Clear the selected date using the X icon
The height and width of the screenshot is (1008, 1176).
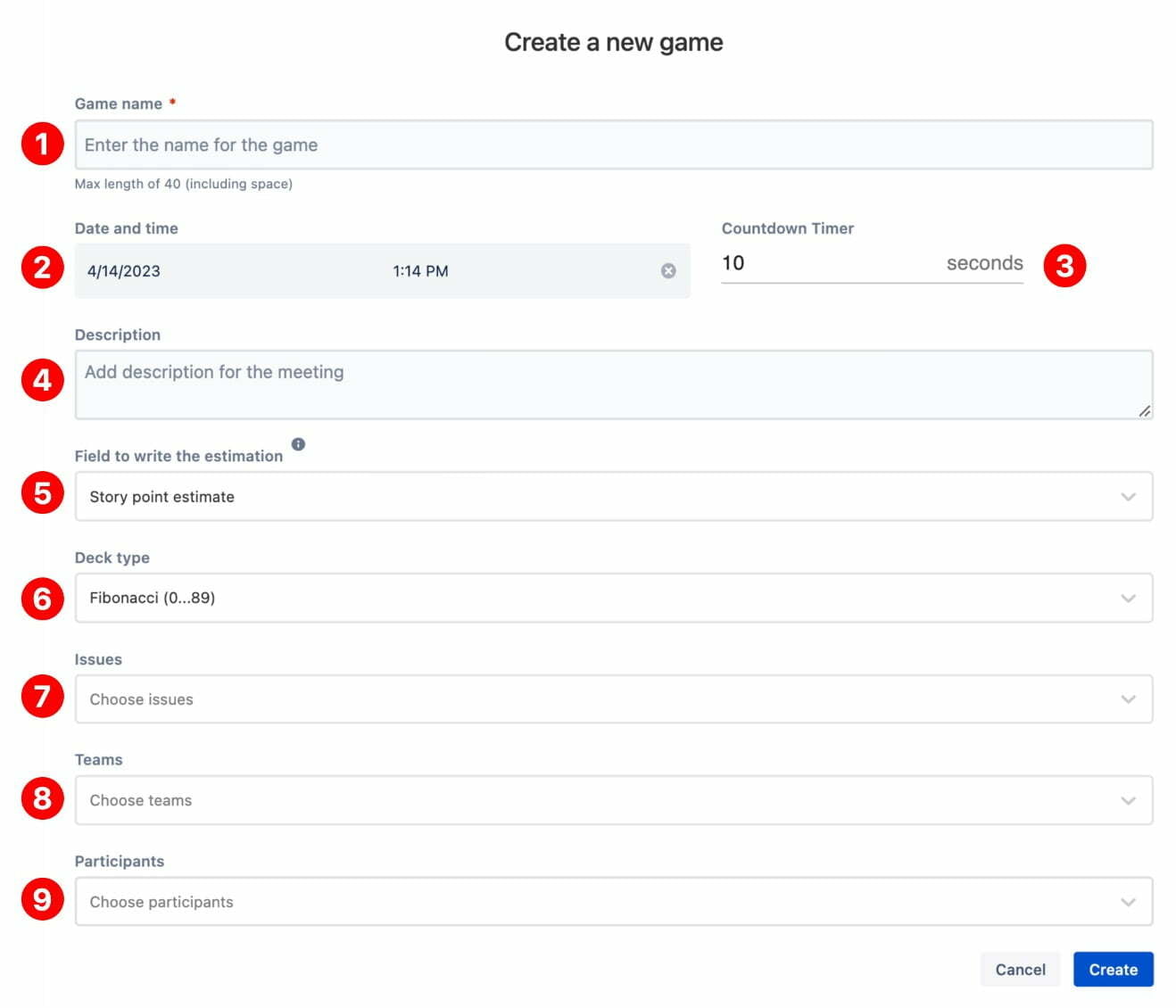(669, 270)
